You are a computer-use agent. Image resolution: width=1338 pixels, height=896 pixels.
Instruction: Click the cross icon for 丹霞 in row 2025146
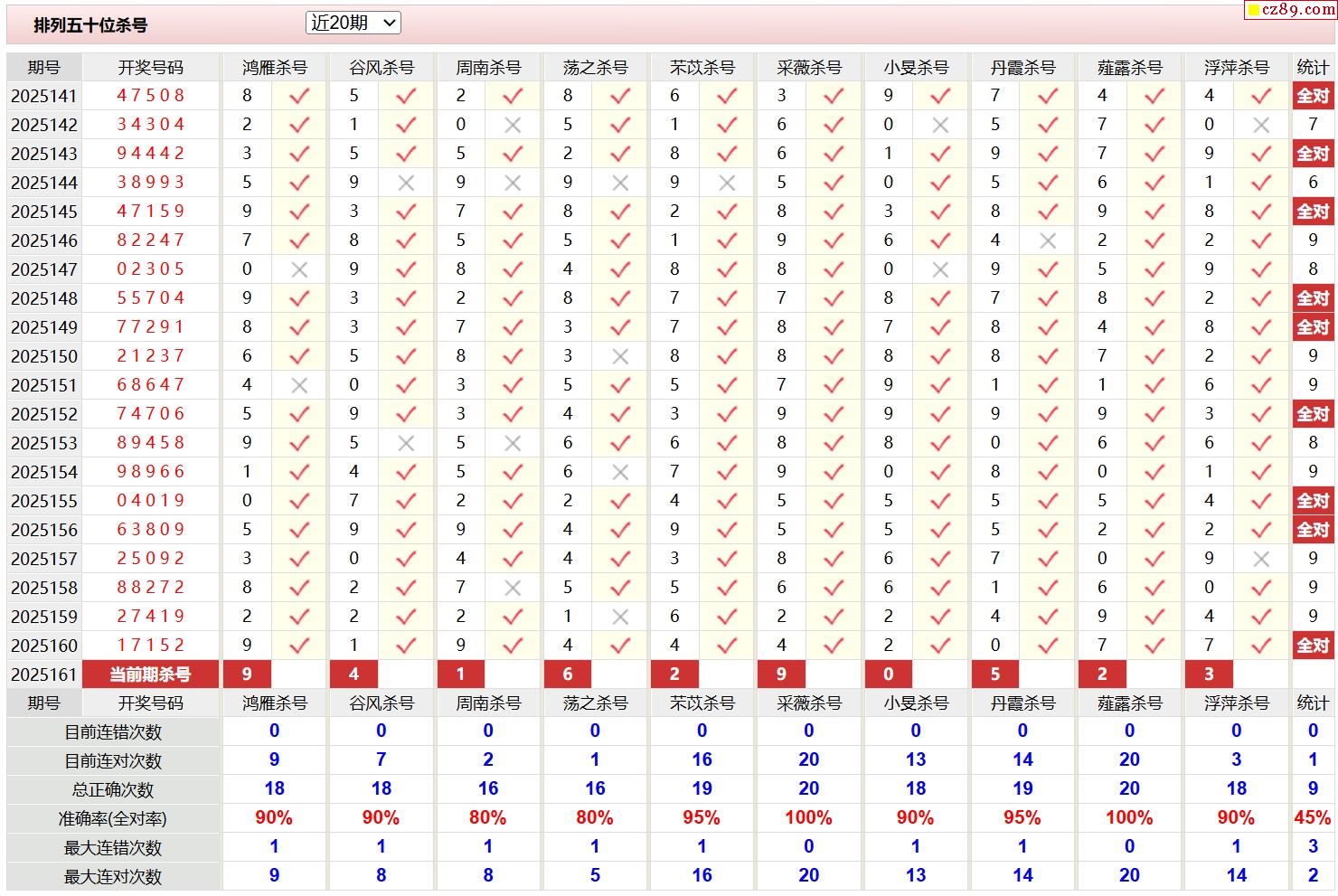tap(1048, 241)
